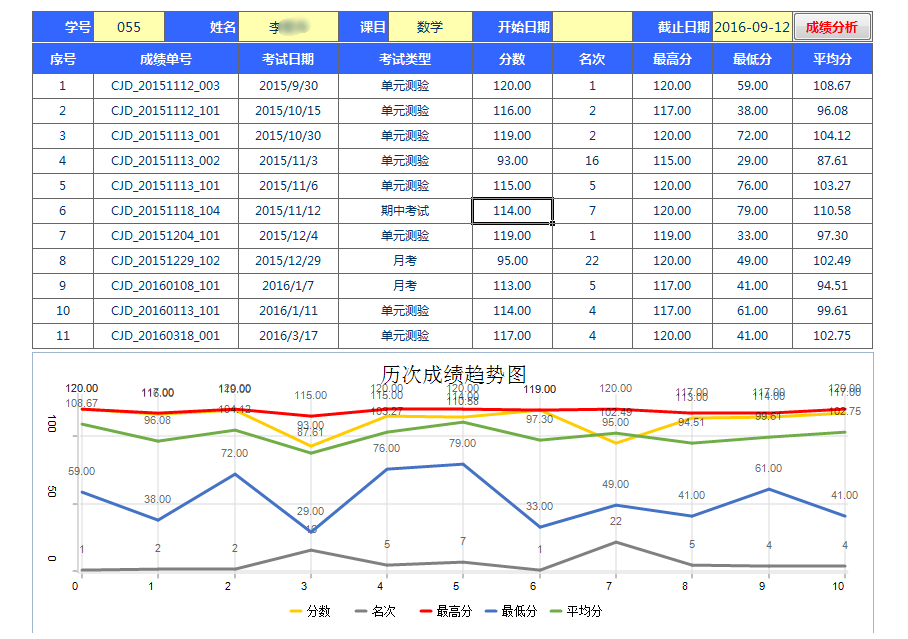Click the 最低分 legend entry
Image resolution: width=908 pixels, height=639 pixels.
(x=511, y=611)
